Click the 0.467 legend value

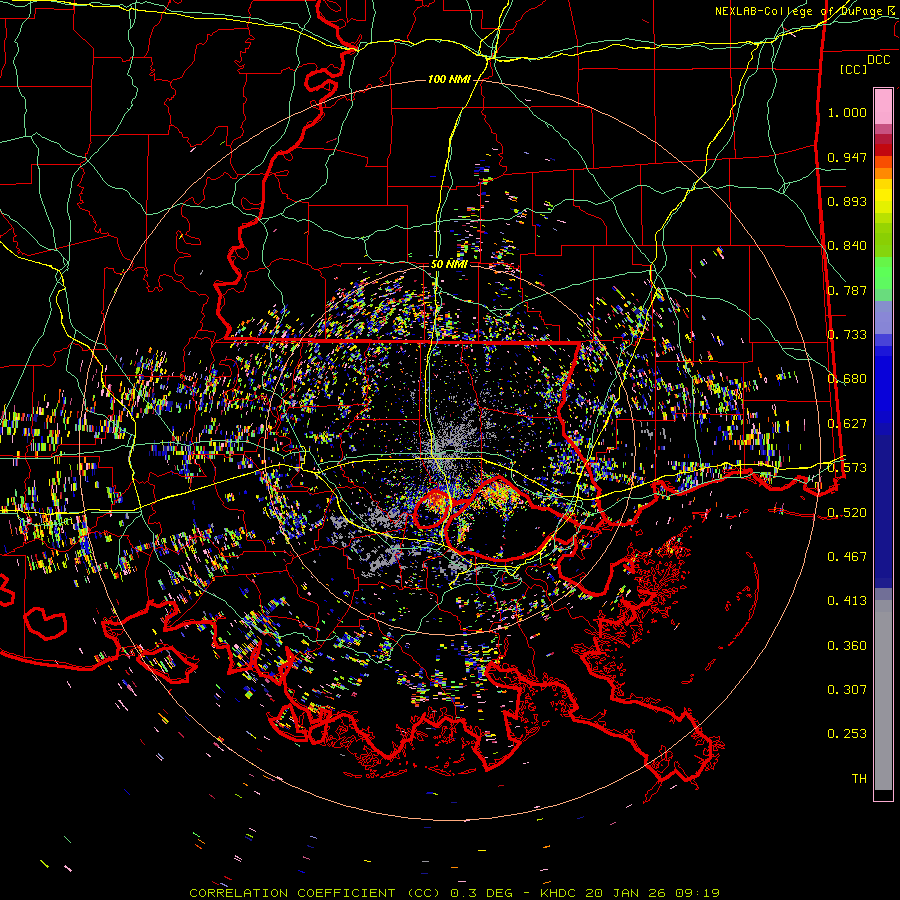[x=847, y=557]
